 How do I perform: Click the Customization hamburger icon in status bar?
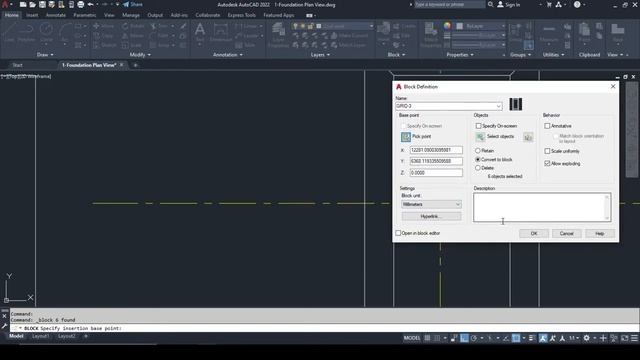634,338
